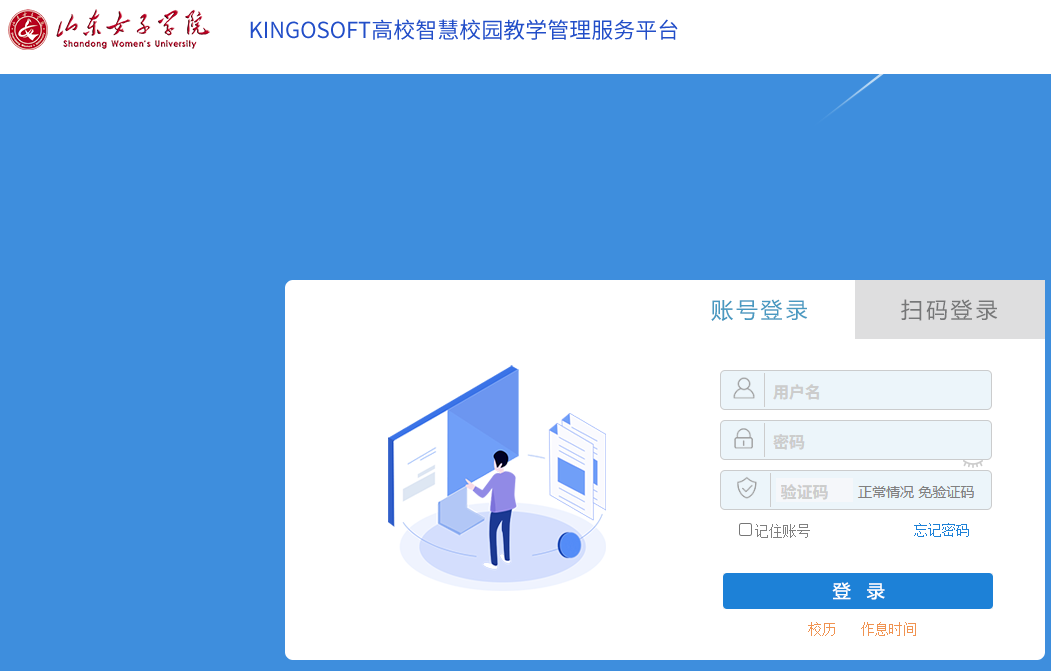This screenshot has width=1051, height=671.
Task: Click the 记住账号 label text
Action: click(782, 531)
